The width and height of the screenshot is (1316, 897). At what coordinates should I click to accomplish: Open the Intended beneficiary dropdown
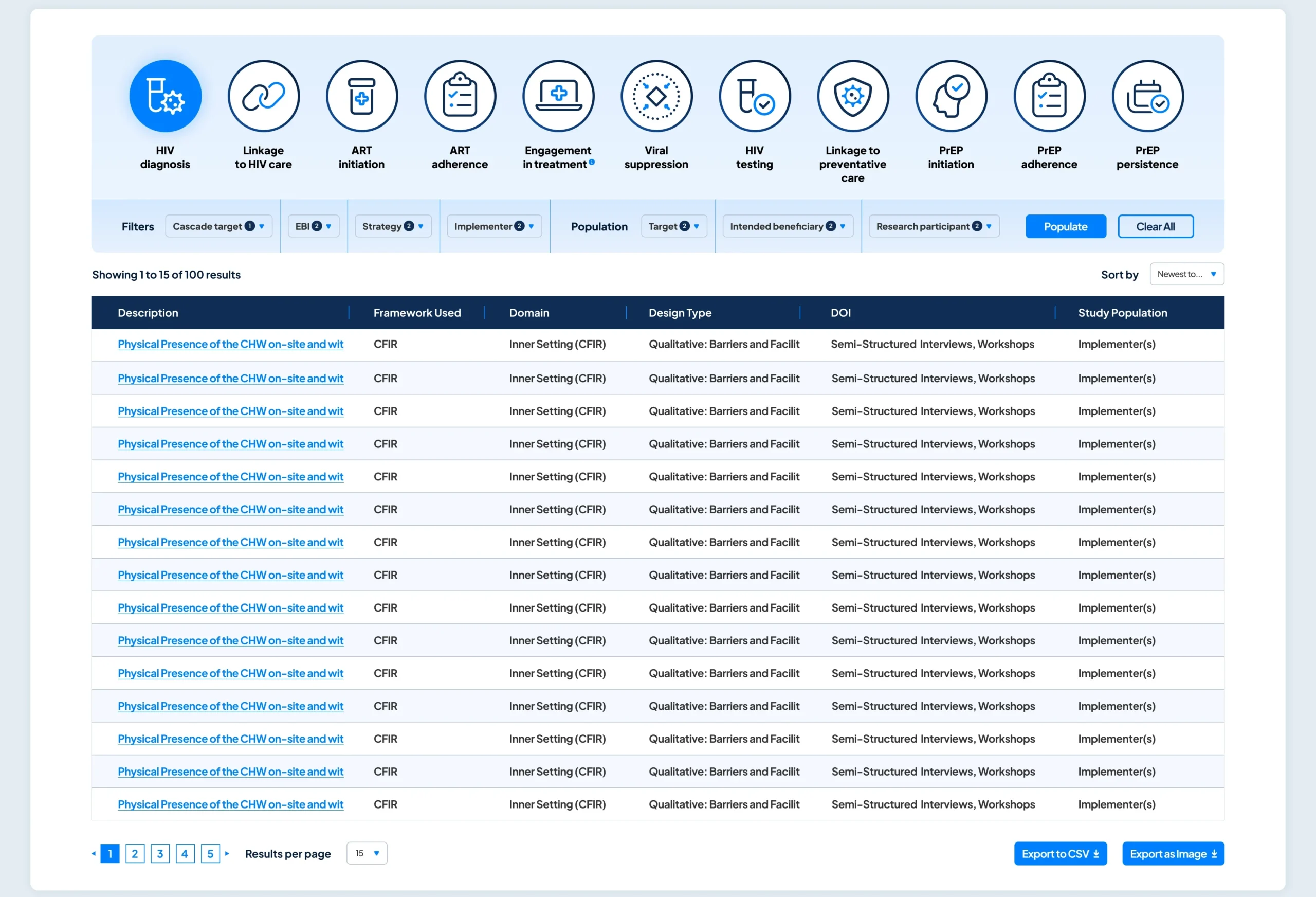(787, 226)
